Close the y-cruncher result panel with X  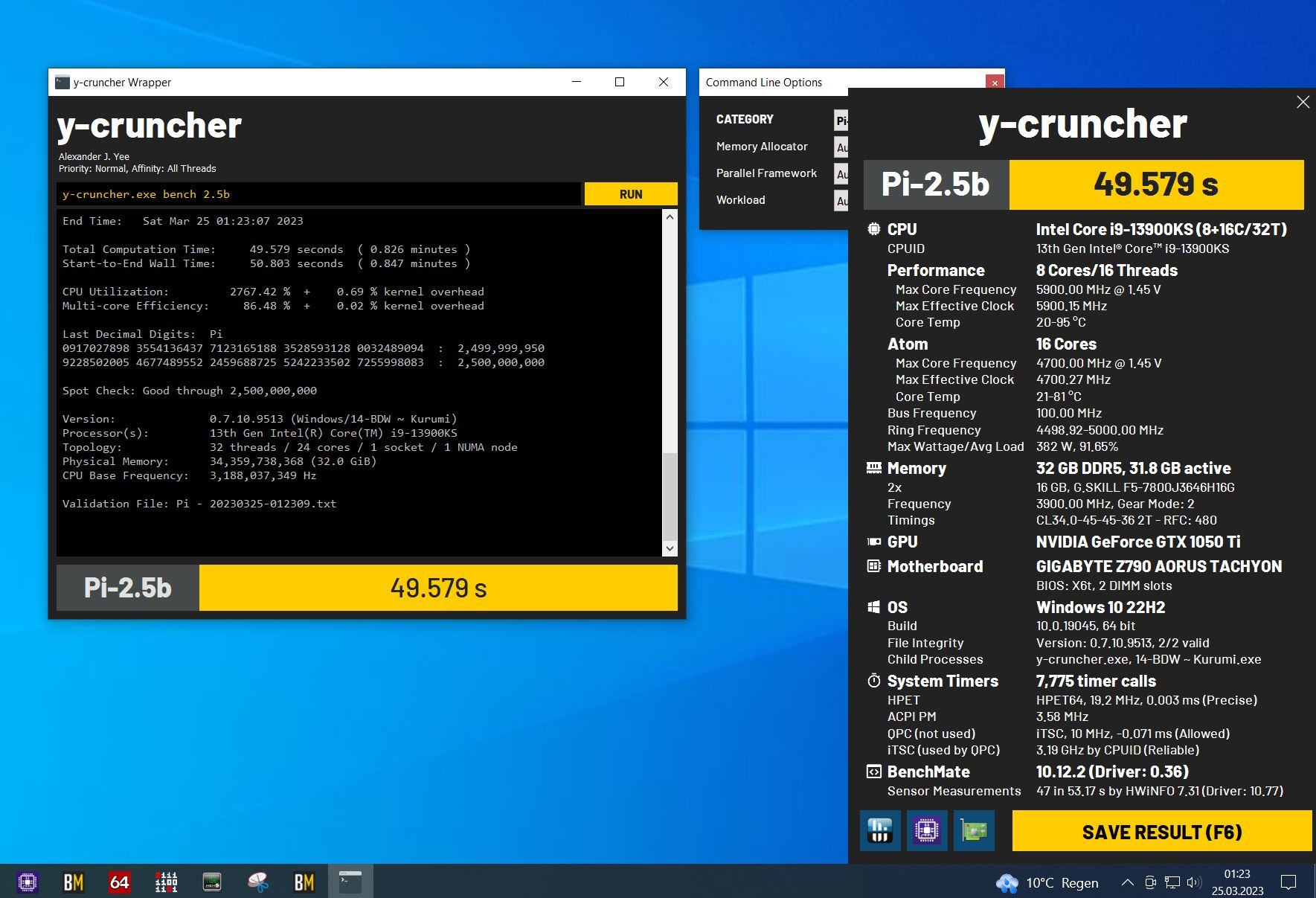[1303, 102]
